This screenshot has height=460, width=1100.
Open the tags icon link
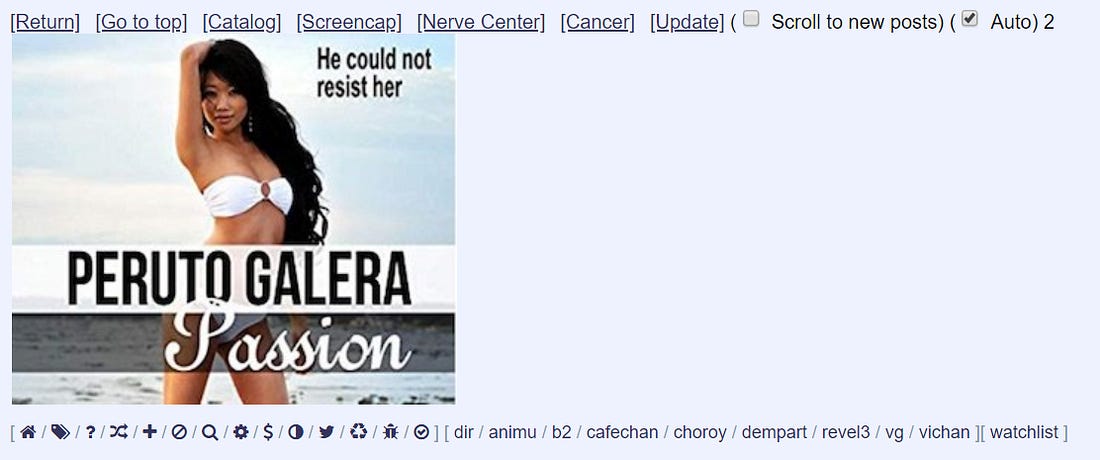[60, 432]
